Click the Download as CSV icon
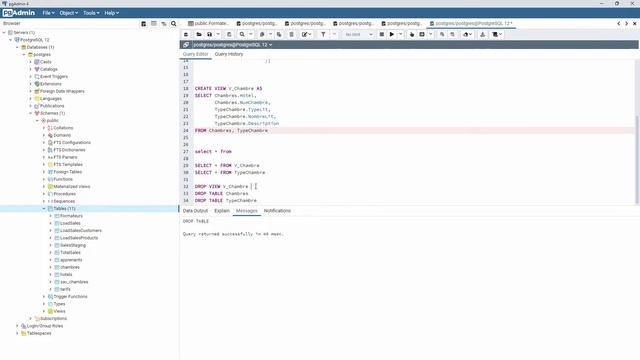 pos(482,35)
